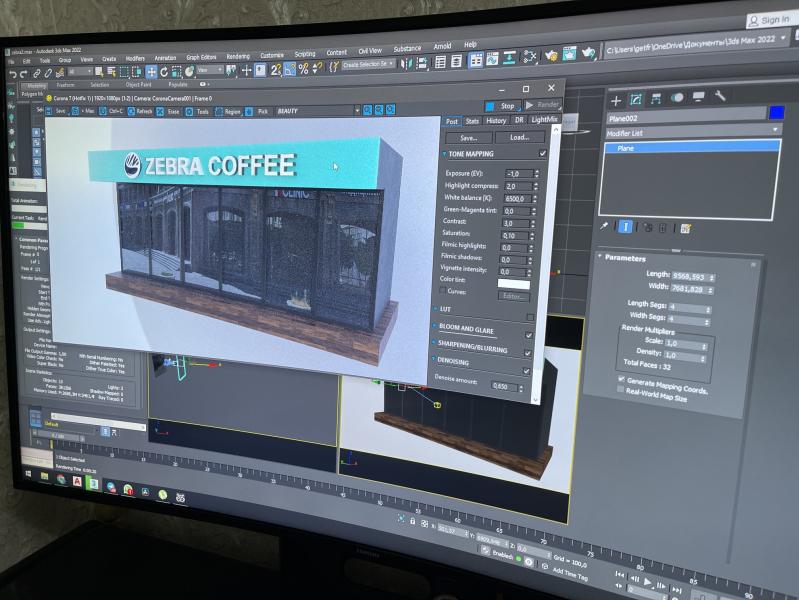Screen dimensions: 799x600
Task: Click the Load... button in Post tab
Action: 519,137
